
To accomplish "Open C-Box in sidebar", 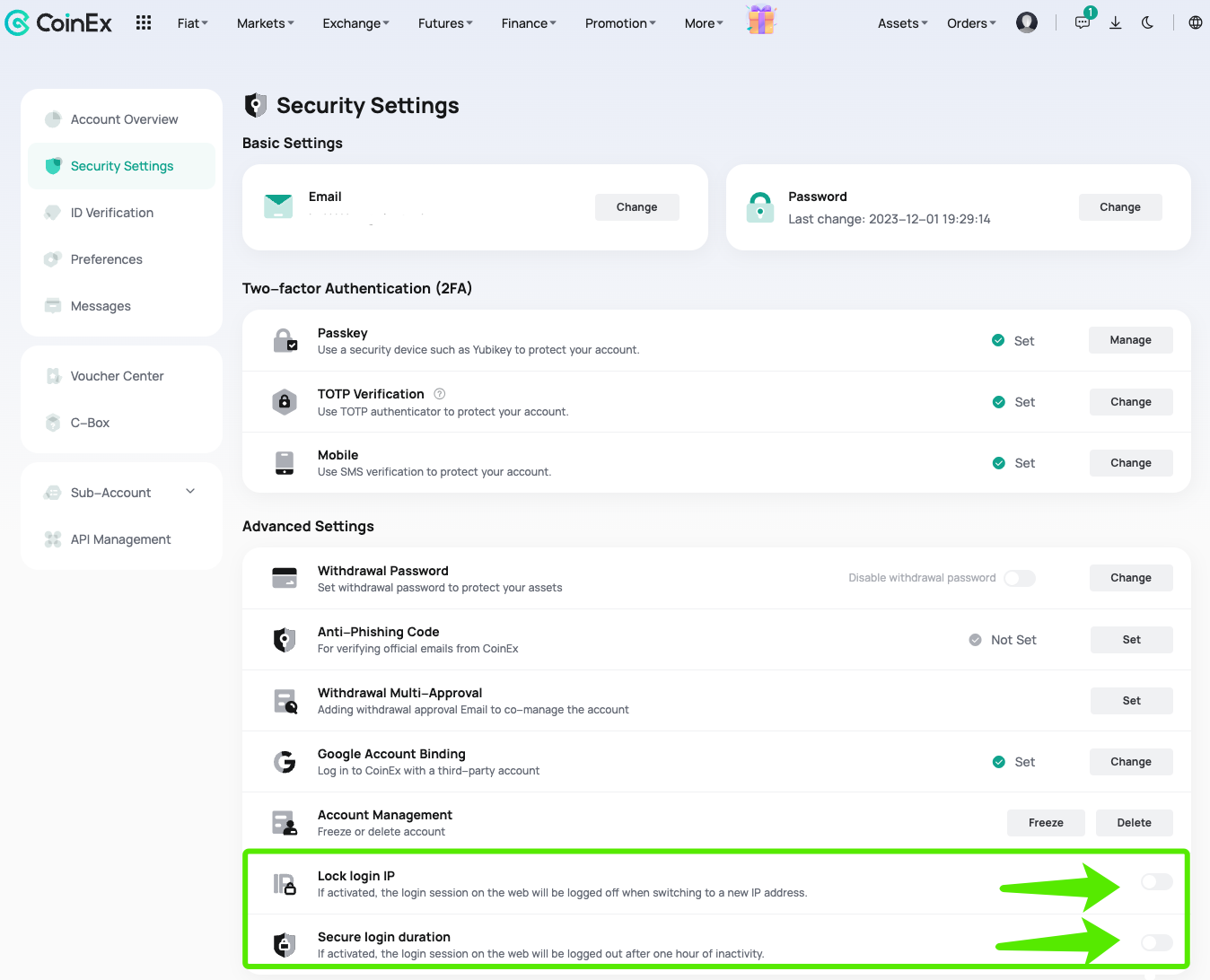I will tap(121, 423).
